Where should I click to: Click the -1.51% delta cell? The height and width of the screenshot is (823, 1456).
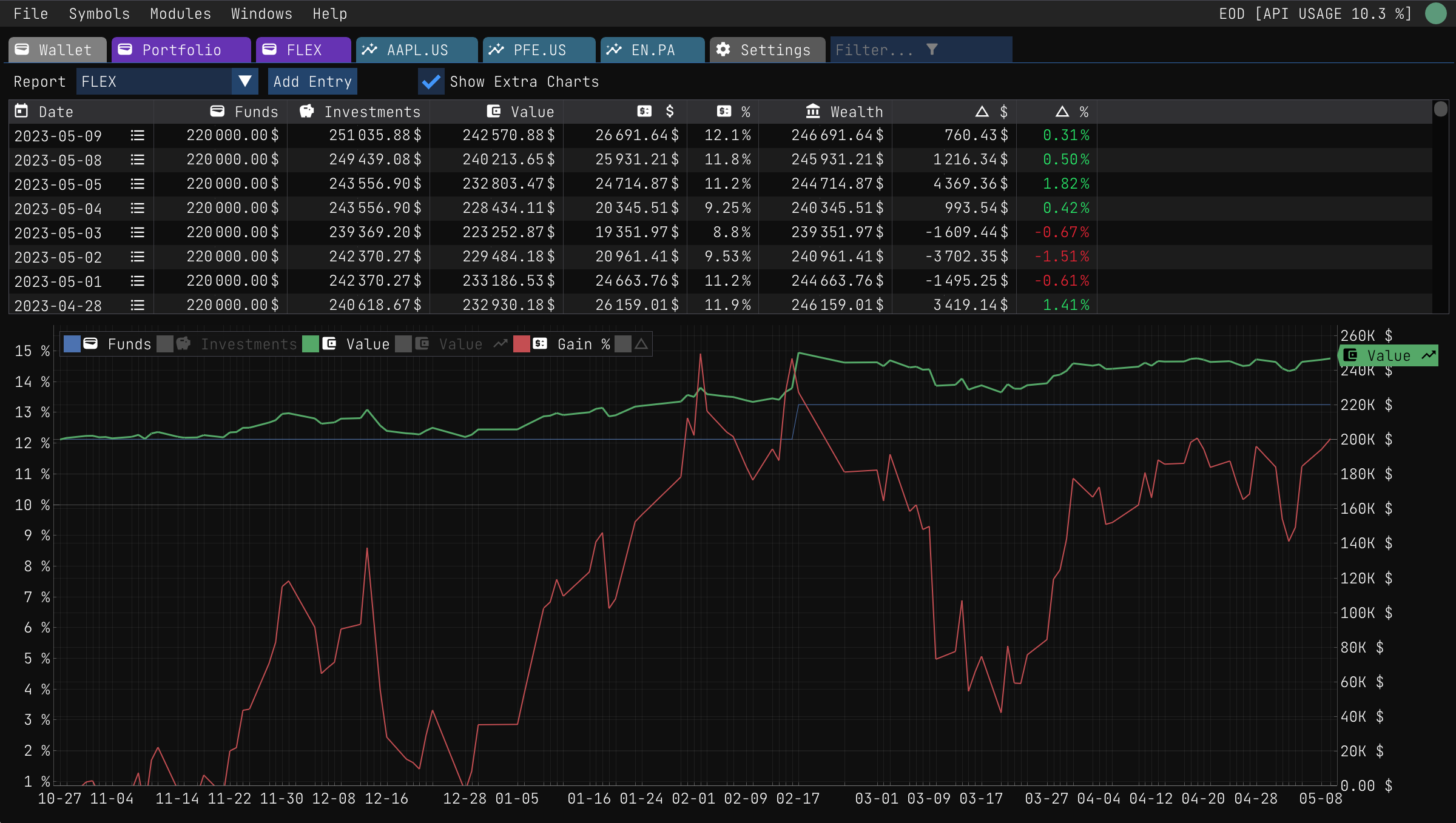[x=1062, y=257]
